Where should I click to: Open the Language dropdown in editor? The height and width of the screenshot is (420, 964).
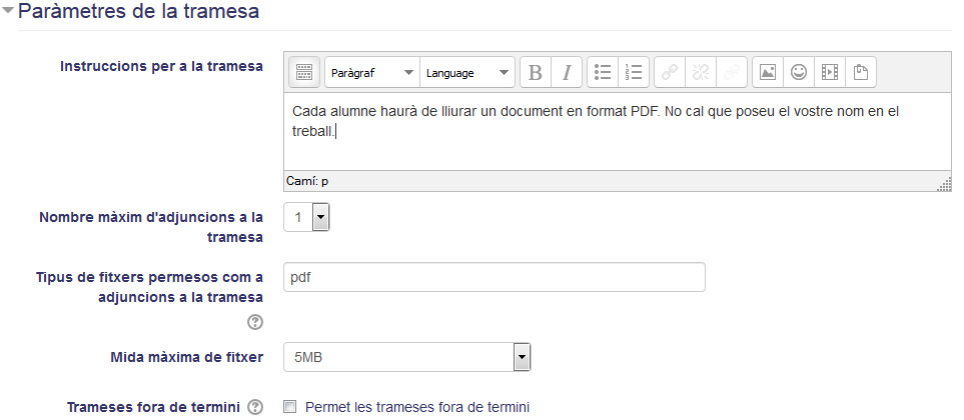pyautogui.click(x=467, y=73)
